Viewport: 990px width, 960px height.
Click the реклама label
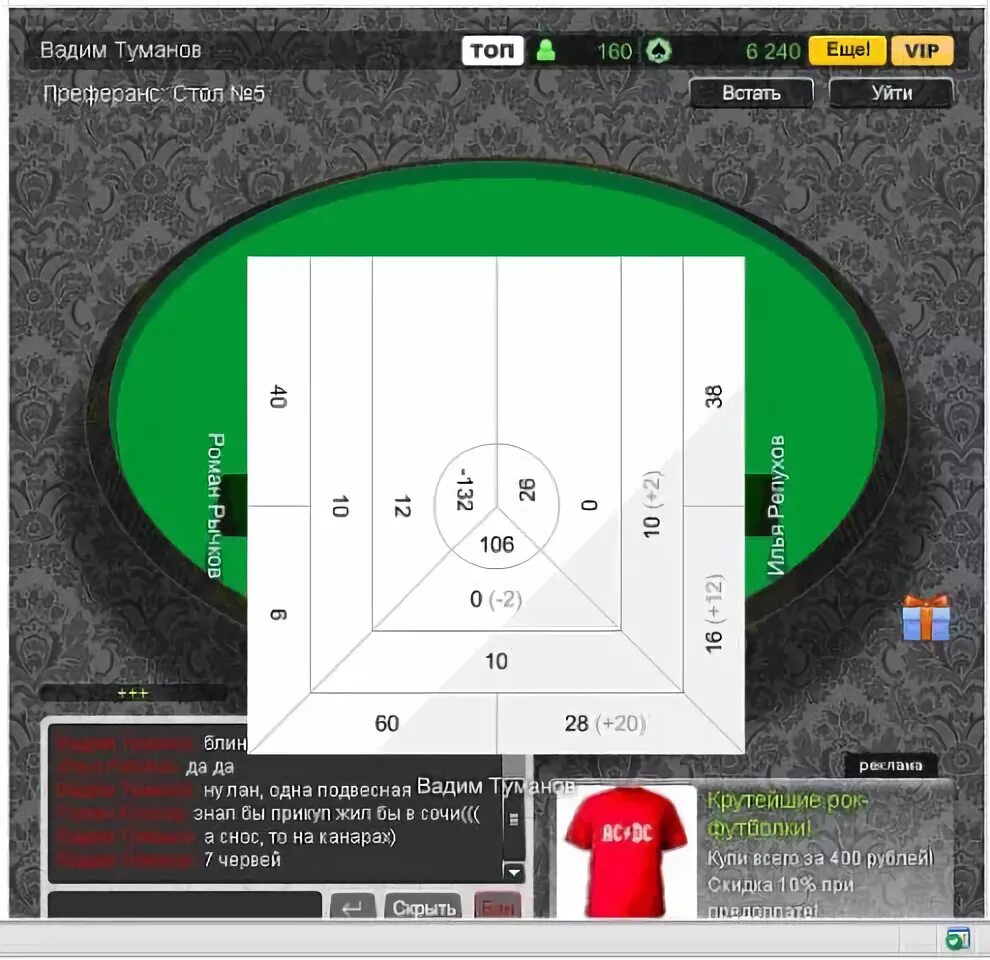(x=890, y=765)
